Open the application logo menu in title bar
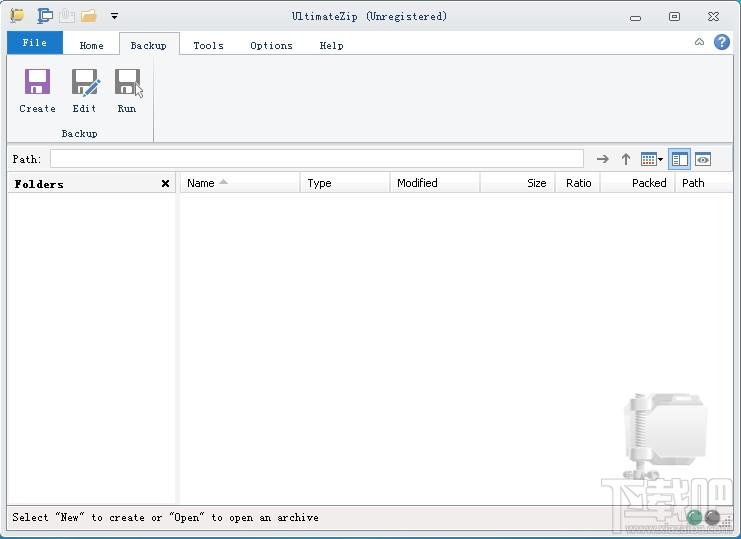 coord(17,16)
